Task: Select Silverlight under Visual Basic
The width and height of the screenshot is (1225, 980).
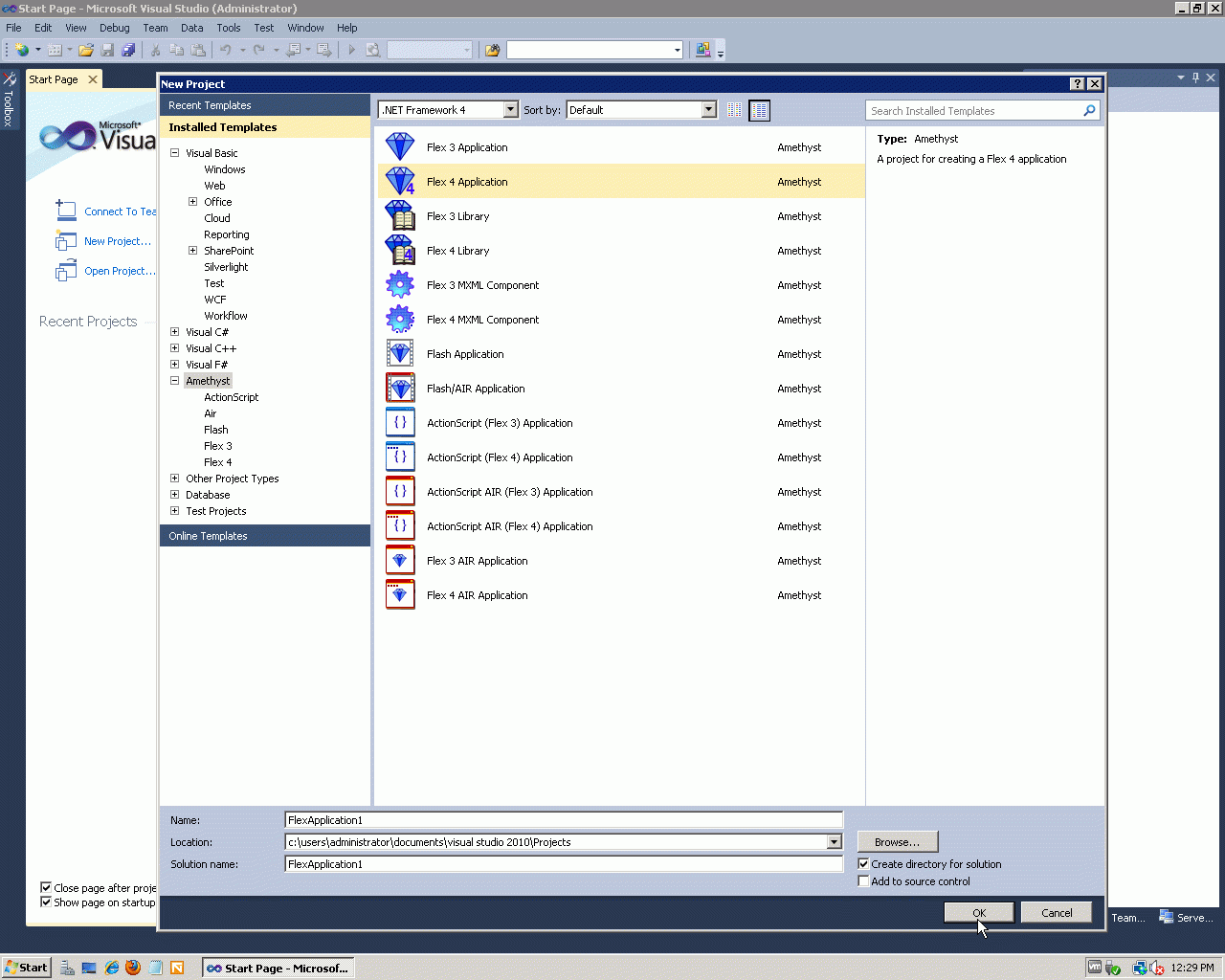Action: [226, 267]
